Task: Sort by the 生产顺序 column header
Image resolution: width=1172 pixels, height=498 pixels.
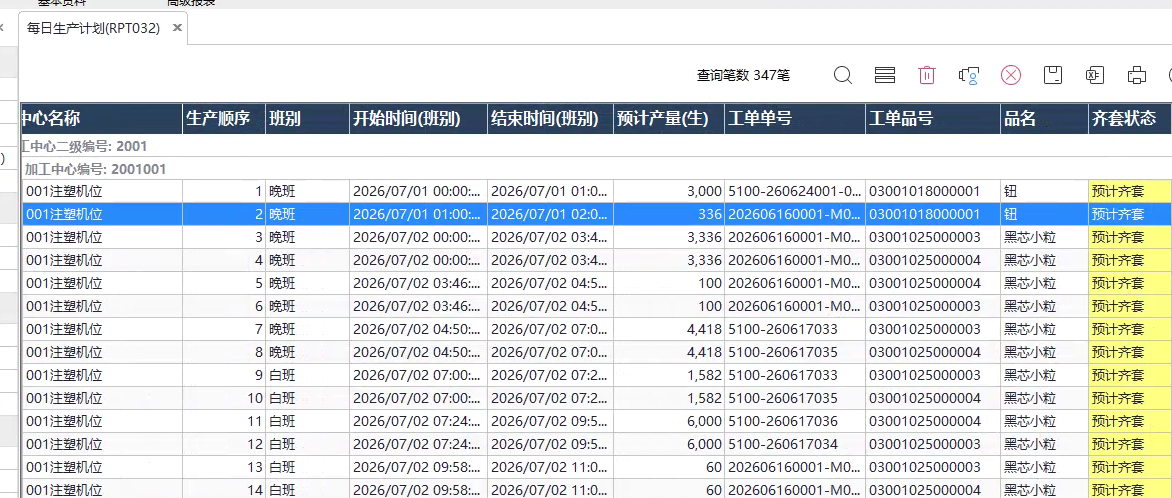Action: pos(223,118)
